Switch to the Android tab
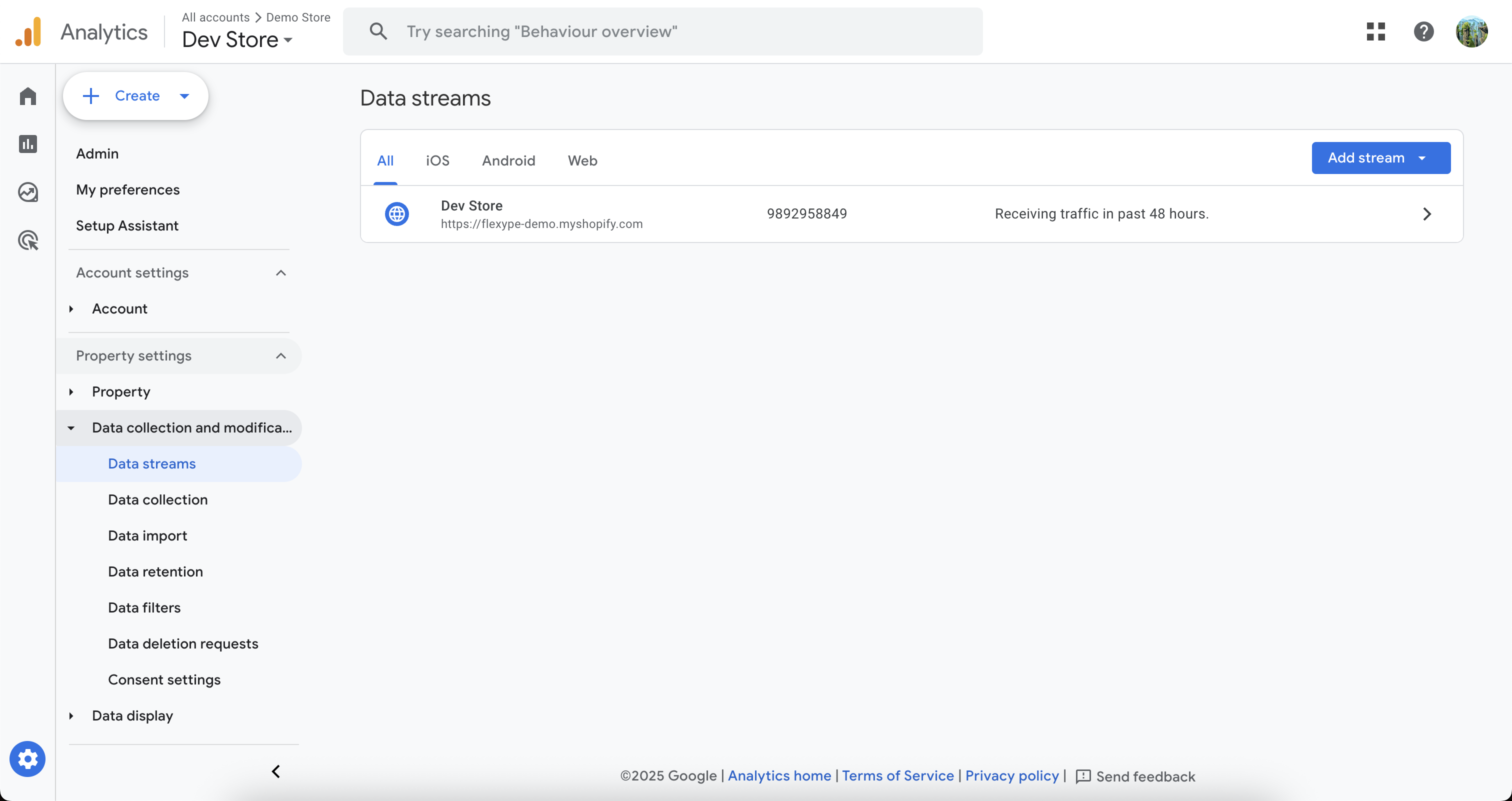Image resolution: width=1512 pixels, height=801 pixels. tap(508, 160)
